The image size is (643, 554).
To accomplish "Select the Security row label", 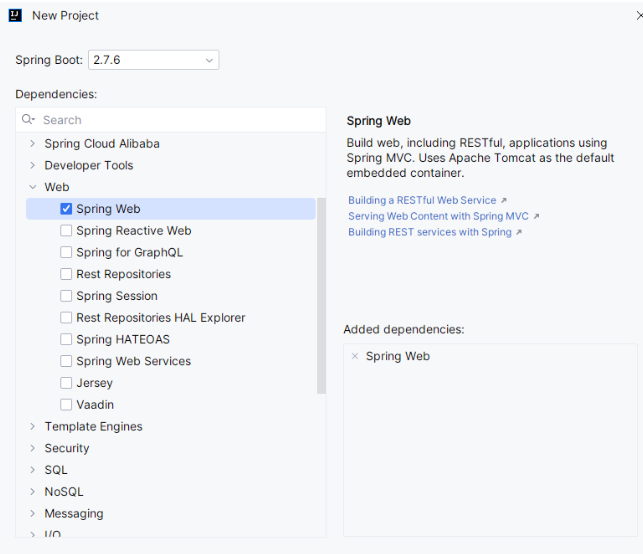I will coord(67,448).
